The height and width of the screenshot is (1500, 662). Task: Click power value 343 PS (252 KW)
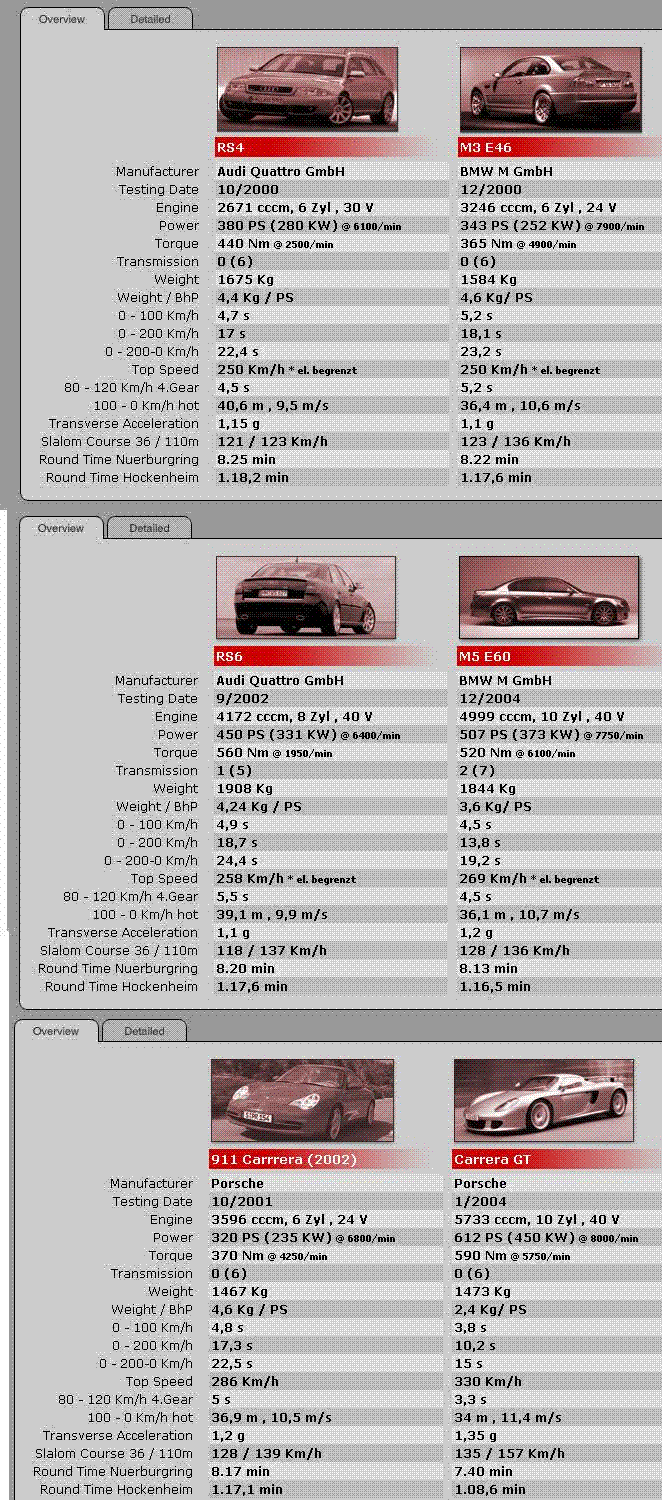point(552,226)
